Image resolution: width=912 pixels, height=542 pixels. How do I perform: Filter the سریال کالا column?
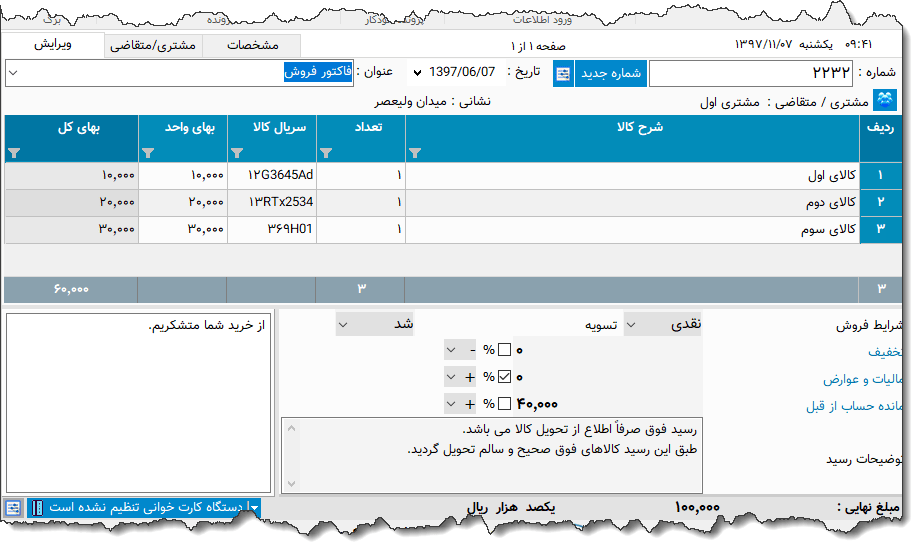click(237, 153)
